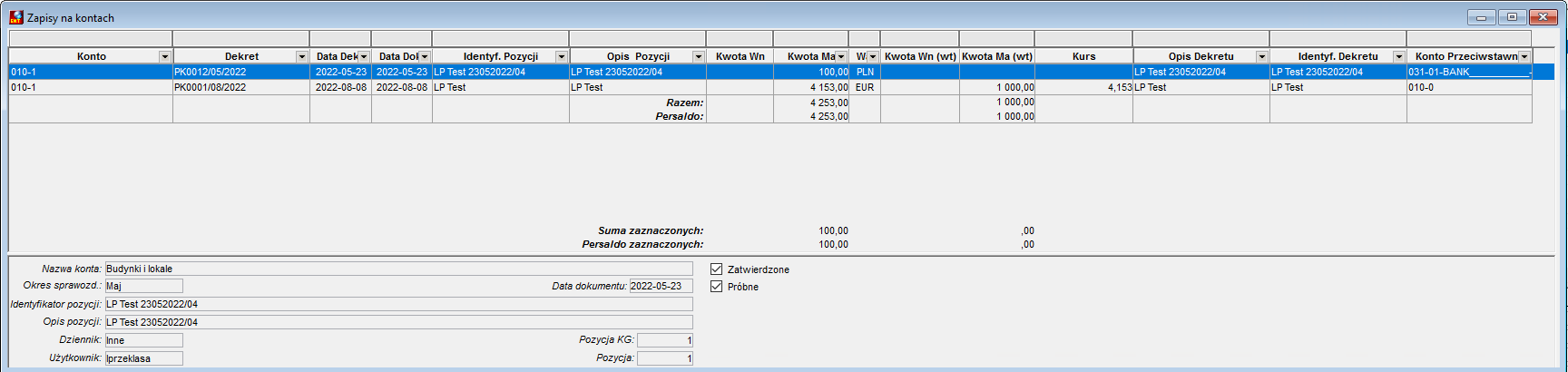Click the Okres sprawozd. field showing Maj
The height and width of the screenshot is (372, 1568).
pos(143,286)
